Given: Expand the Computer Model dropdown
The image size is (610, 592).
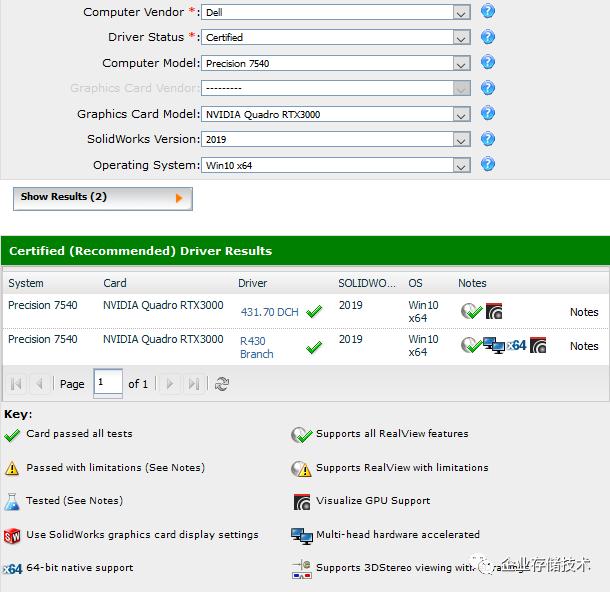Looking at the screenshot, I should (461, 64).
